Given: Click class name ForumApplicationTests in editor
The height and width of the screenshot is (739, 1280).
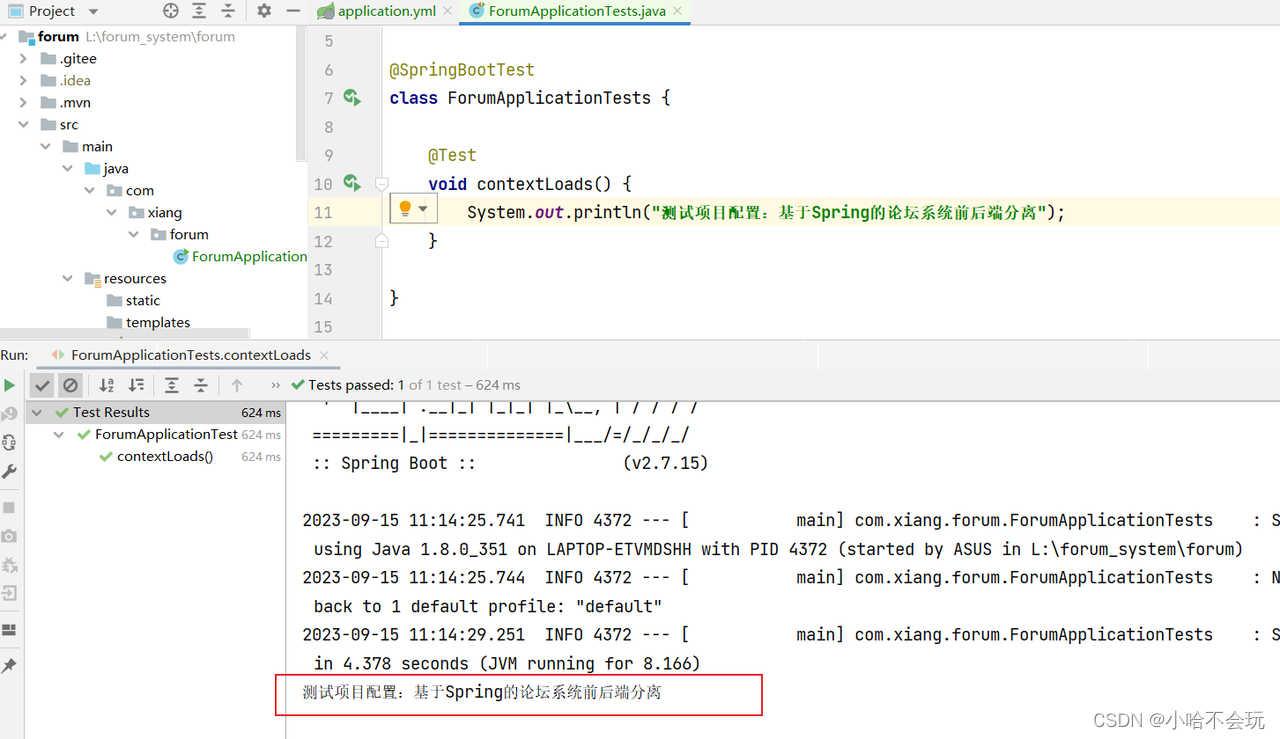Looking at the screenshot, I should coord(549,98).
